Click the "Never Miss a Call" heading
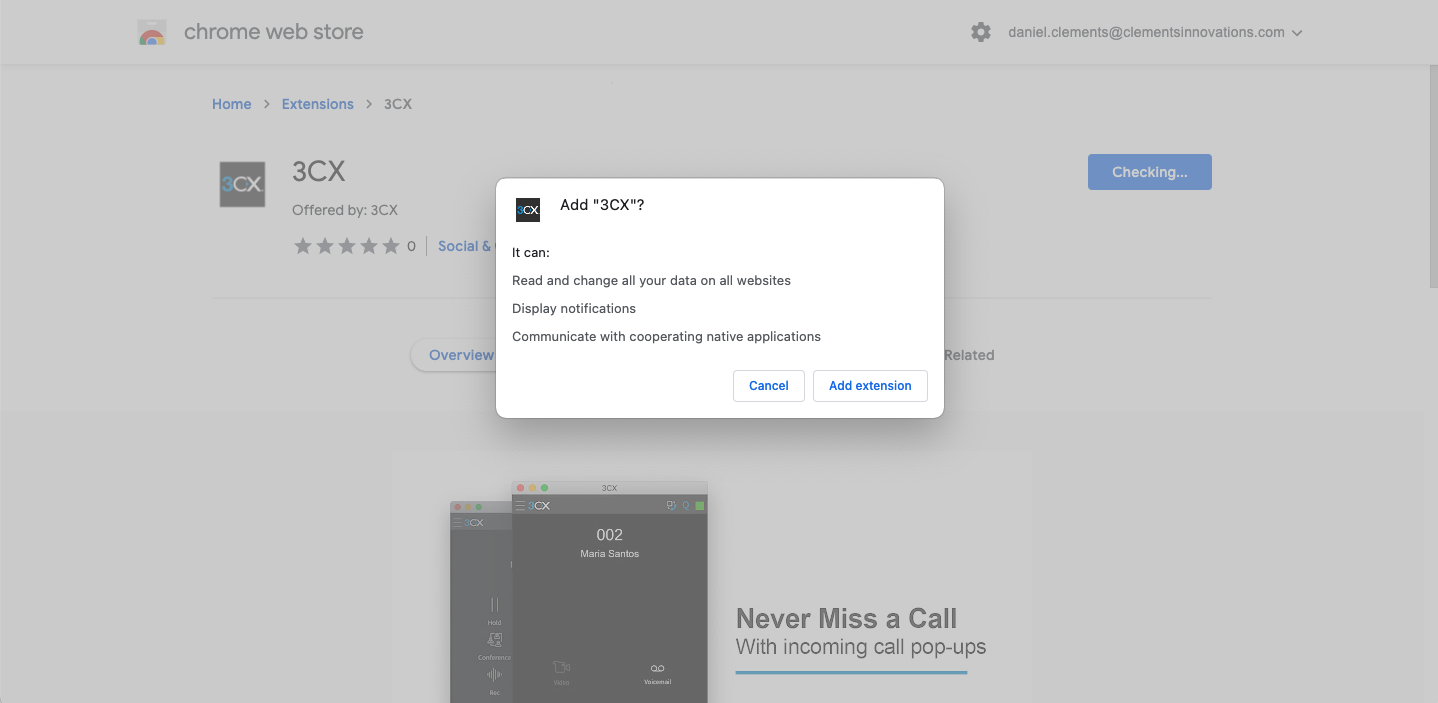This screenshot has height=703, width=1438. tap(847, 618)
